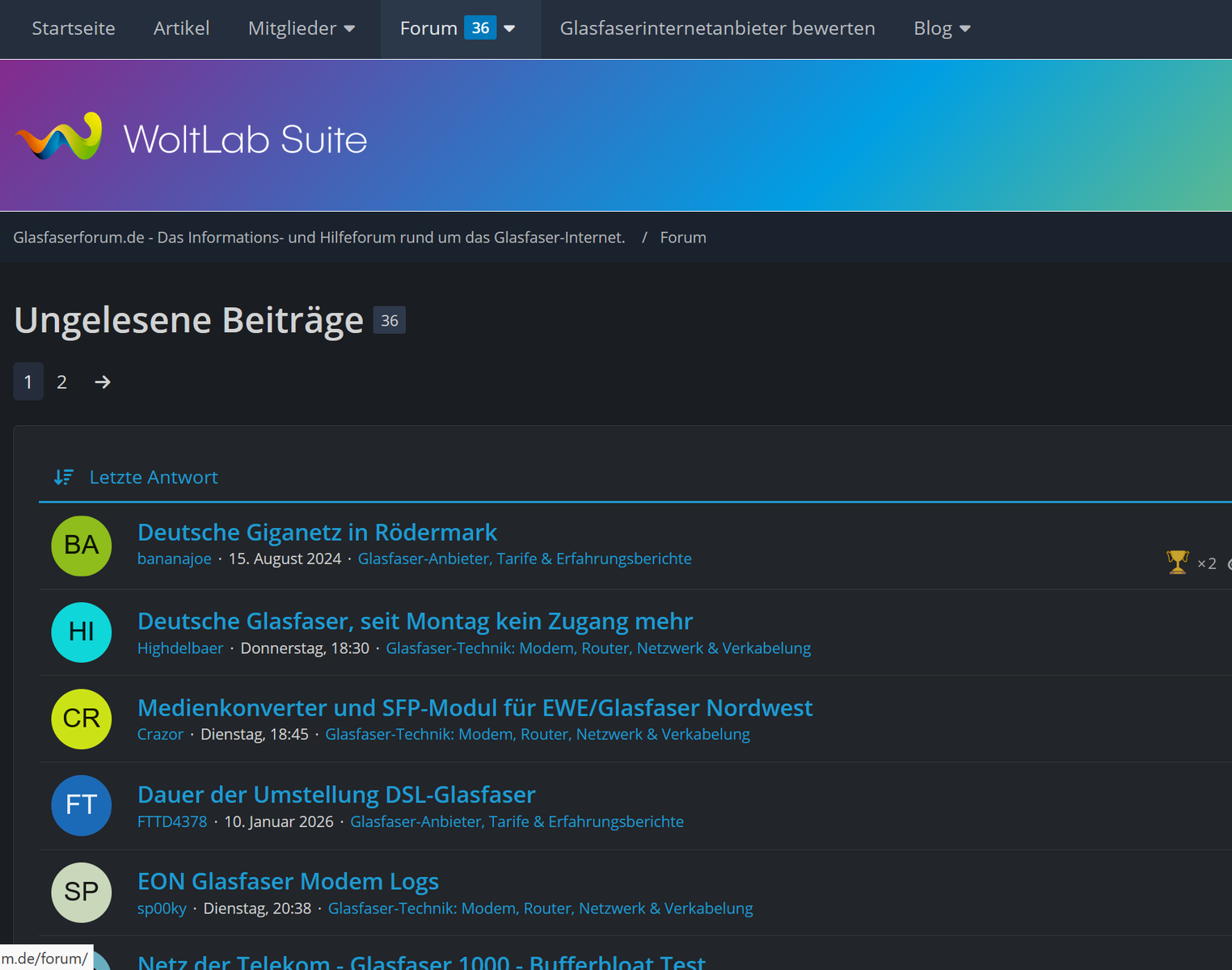Open the Startseite menu item
Image resolution: width=1232 pixels, height=970 pixels.
click(74, 28)
